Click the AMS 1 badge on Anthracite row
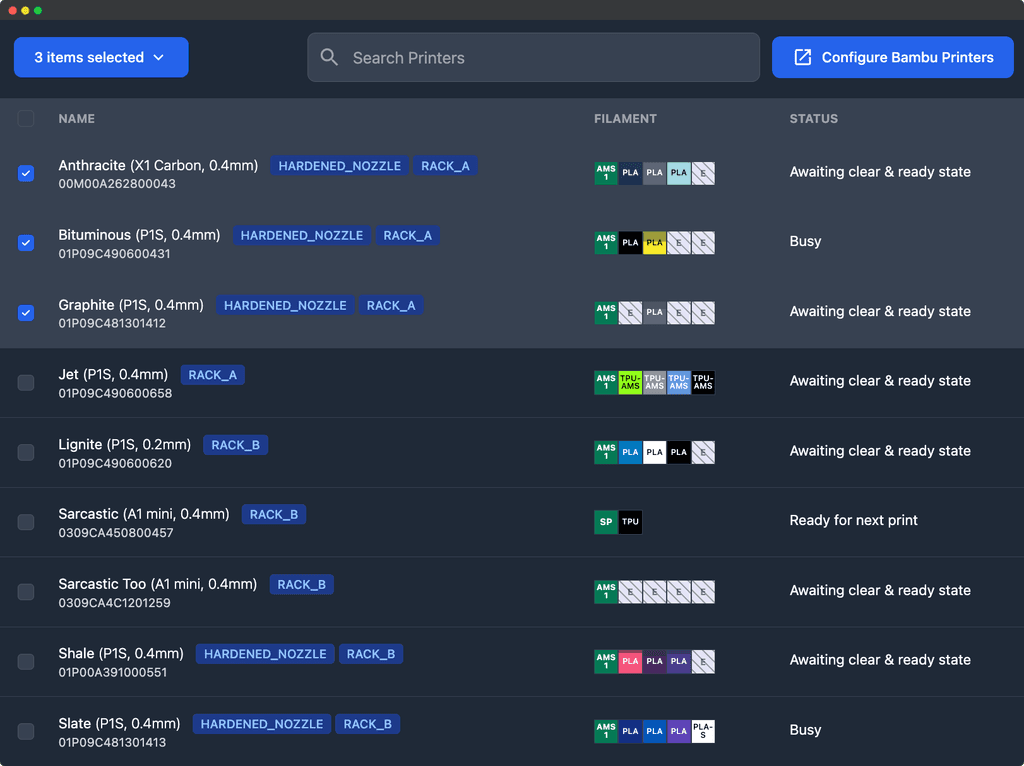 click(606, 172)
